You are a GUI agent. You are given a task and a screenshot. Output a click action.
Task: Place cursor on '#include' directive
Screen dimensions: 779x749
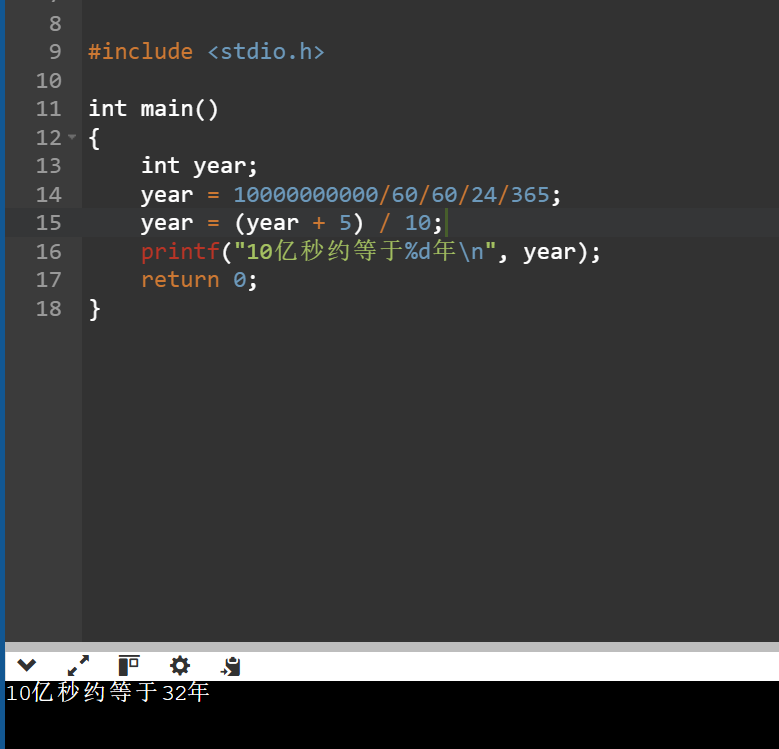coord(141,52)
